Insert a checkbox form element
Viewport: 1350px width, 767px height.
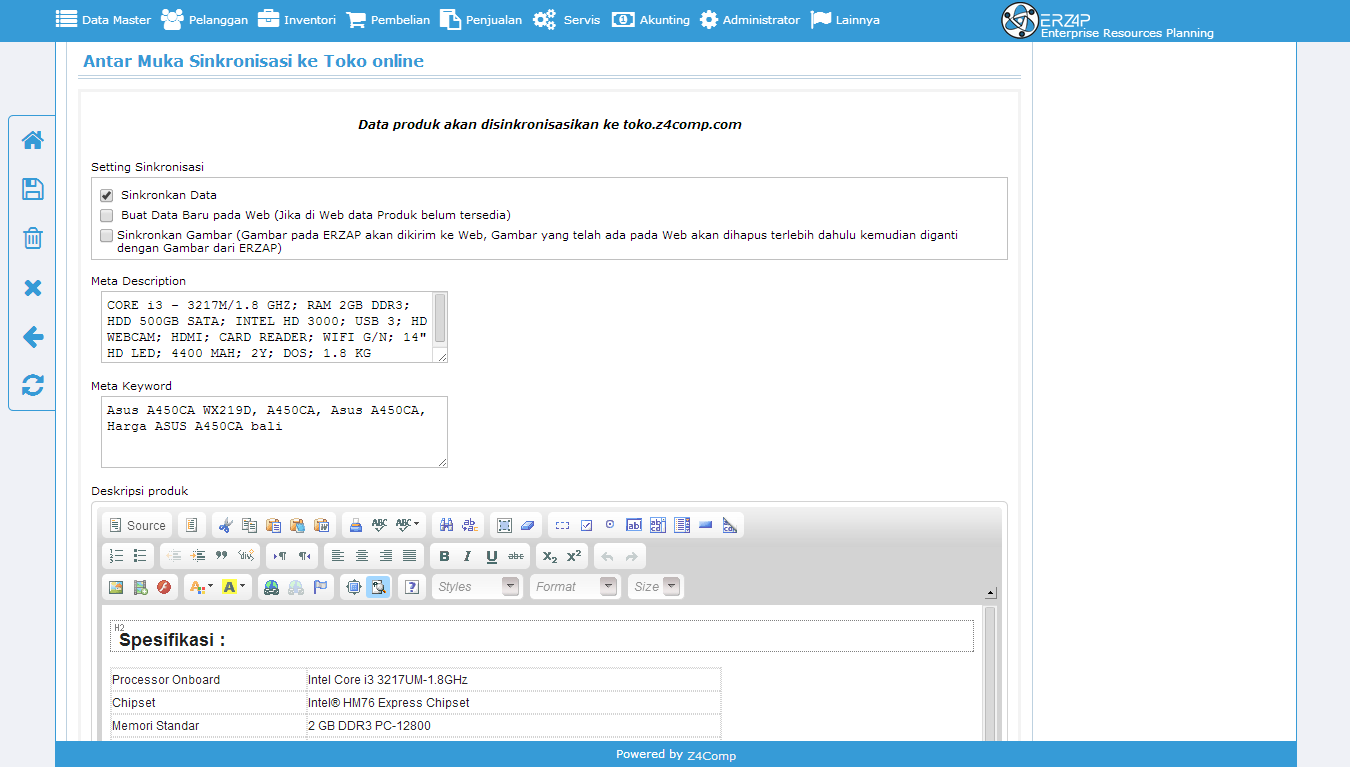coord(586,526)
